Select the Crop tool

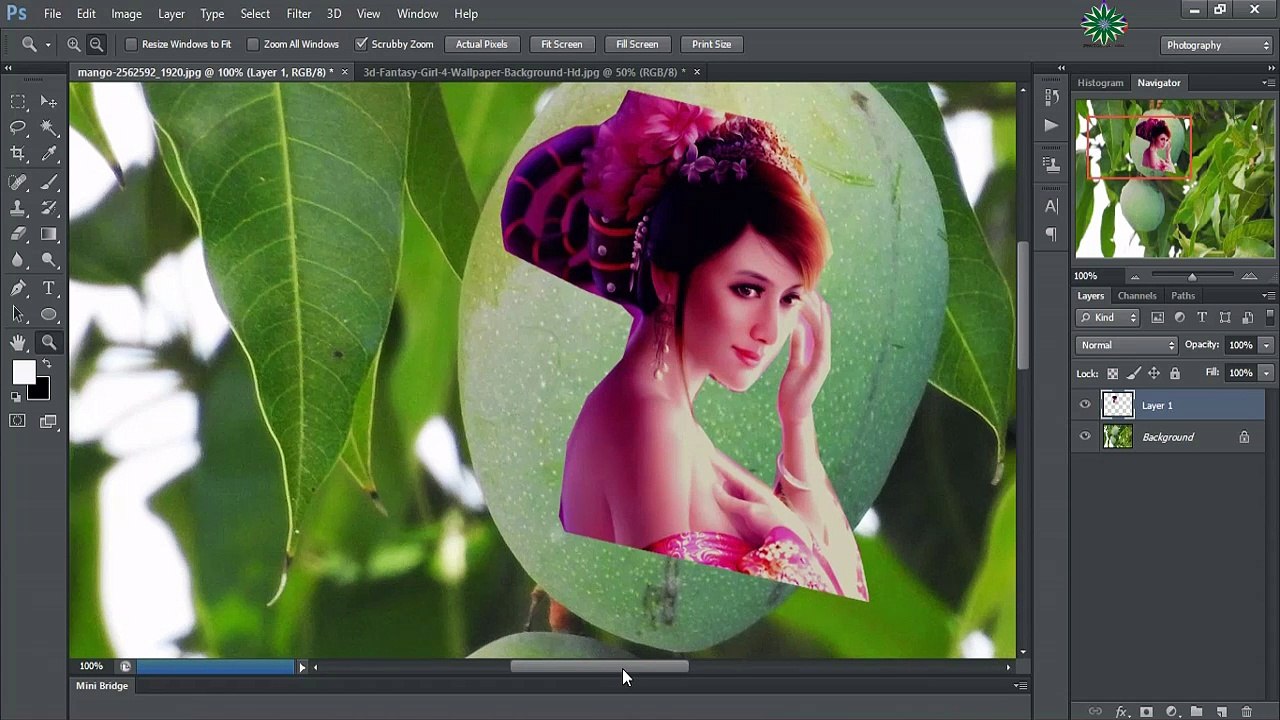(18, 154)
